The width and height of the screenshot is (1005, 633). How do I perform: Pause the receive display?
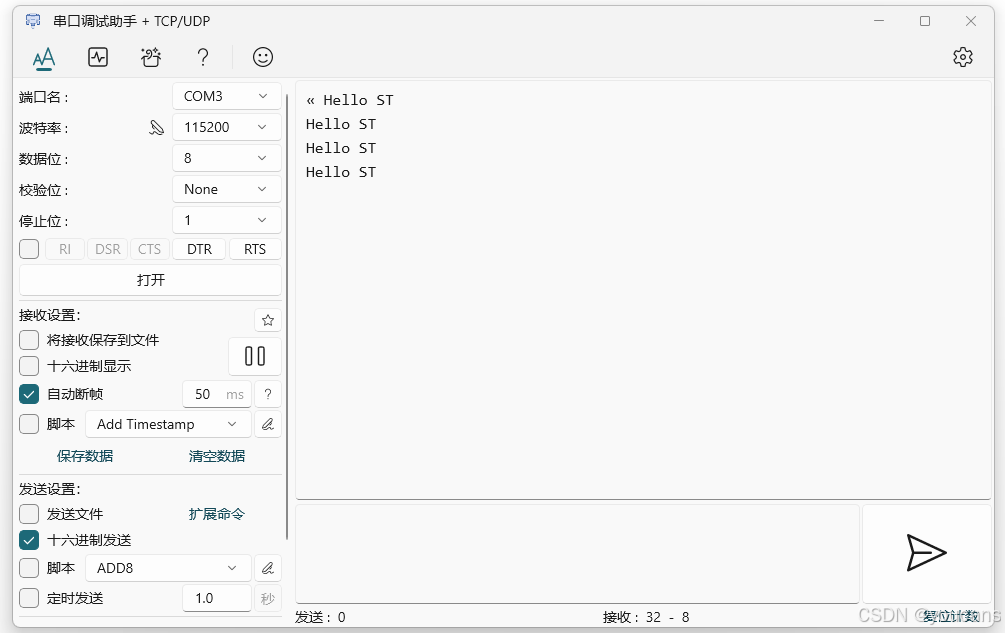tap(254, 355)
